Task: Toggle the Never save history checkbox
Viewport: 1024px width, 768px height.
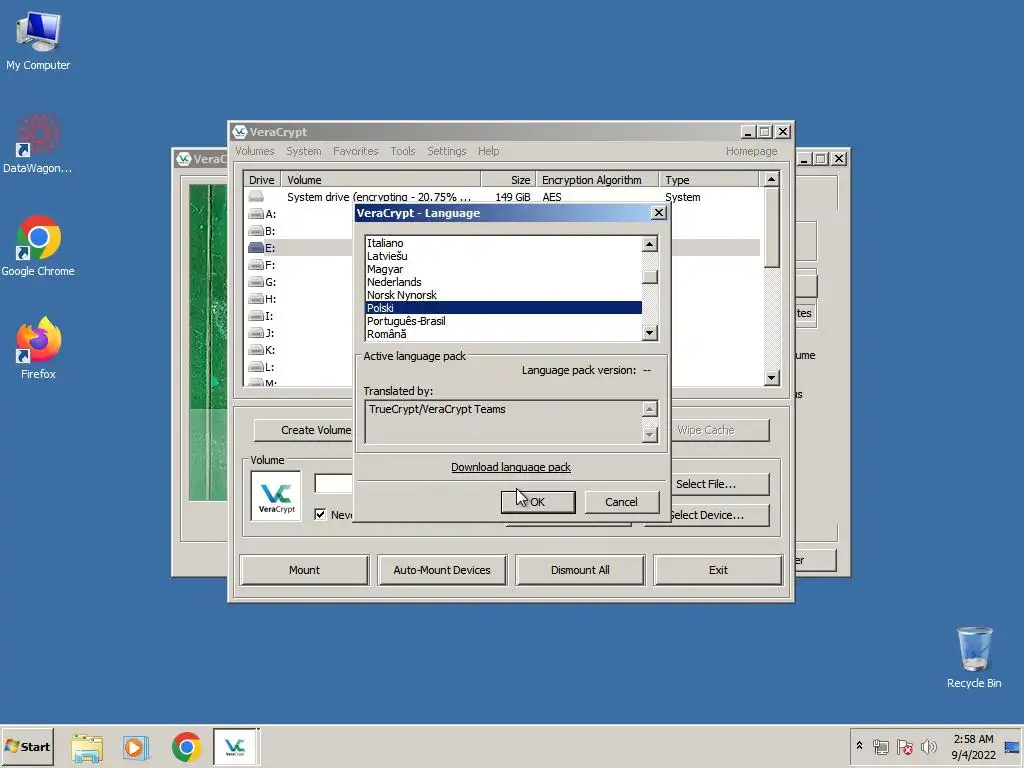Action: 320,514
